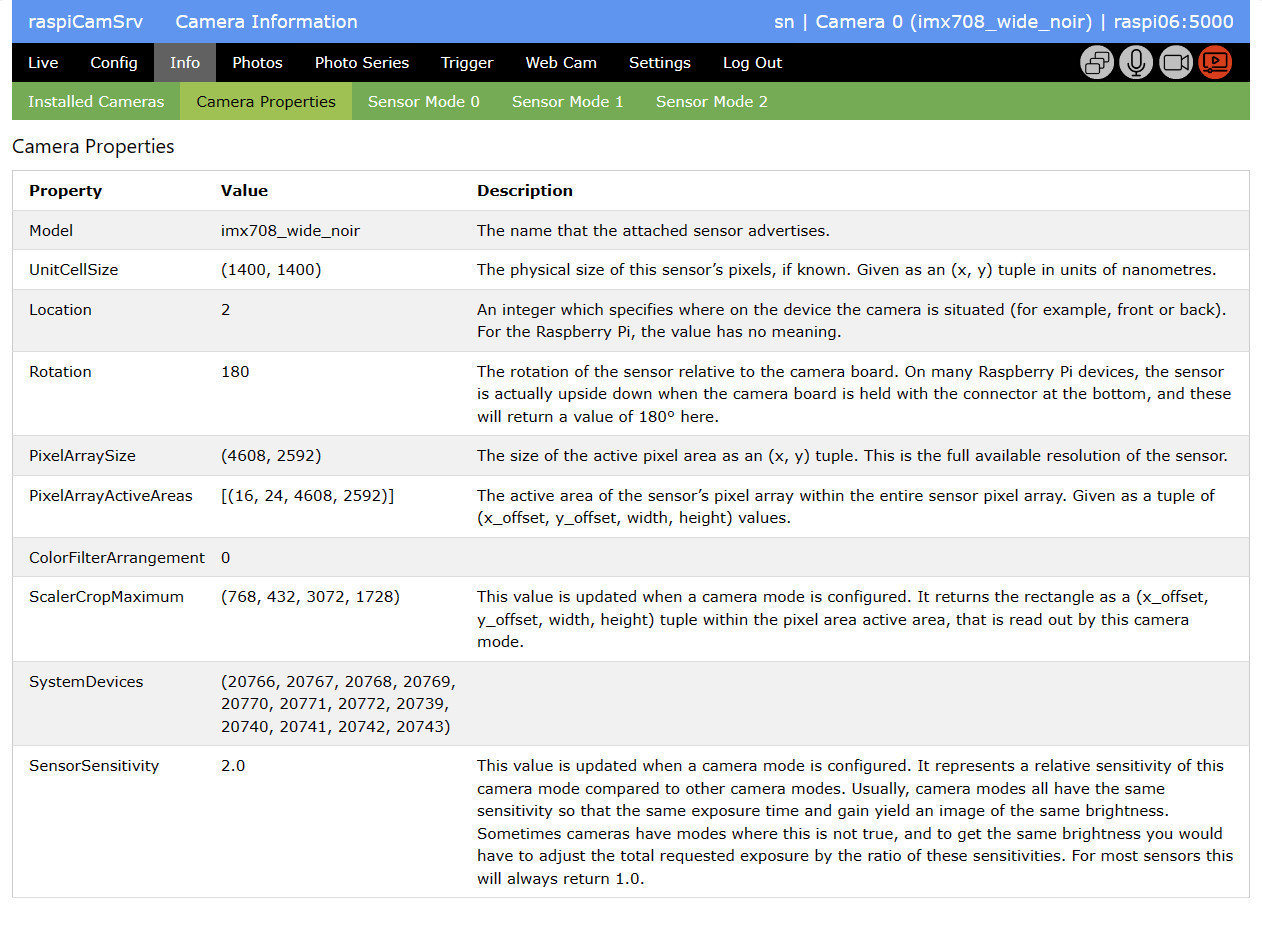The height and width of the screenshot is (943, 1262).
Task: Open the Live menu item
Action: coord(43,63)
